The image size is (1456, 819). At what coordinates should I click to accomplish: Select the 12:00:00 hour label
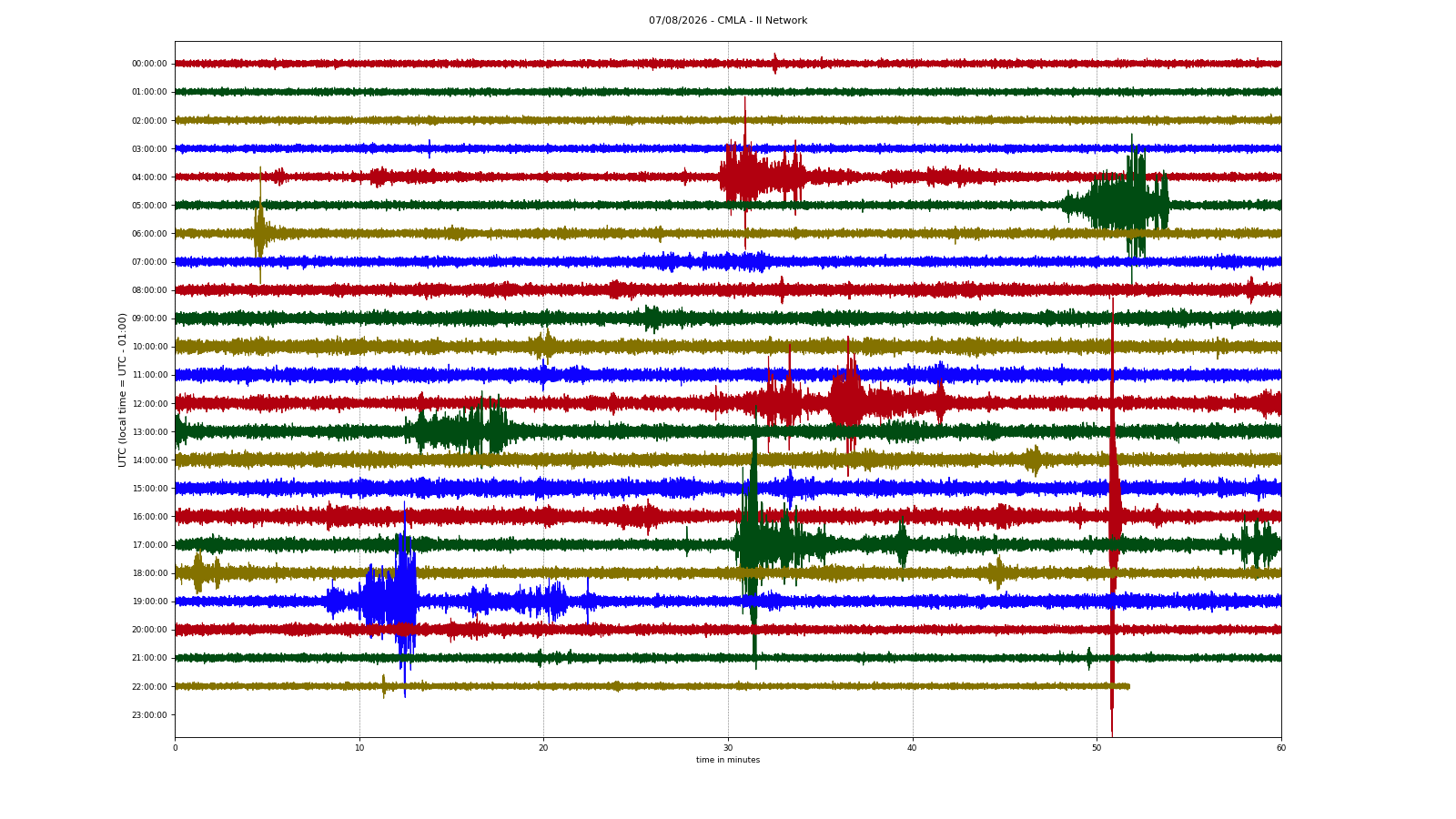coord(149,403)
